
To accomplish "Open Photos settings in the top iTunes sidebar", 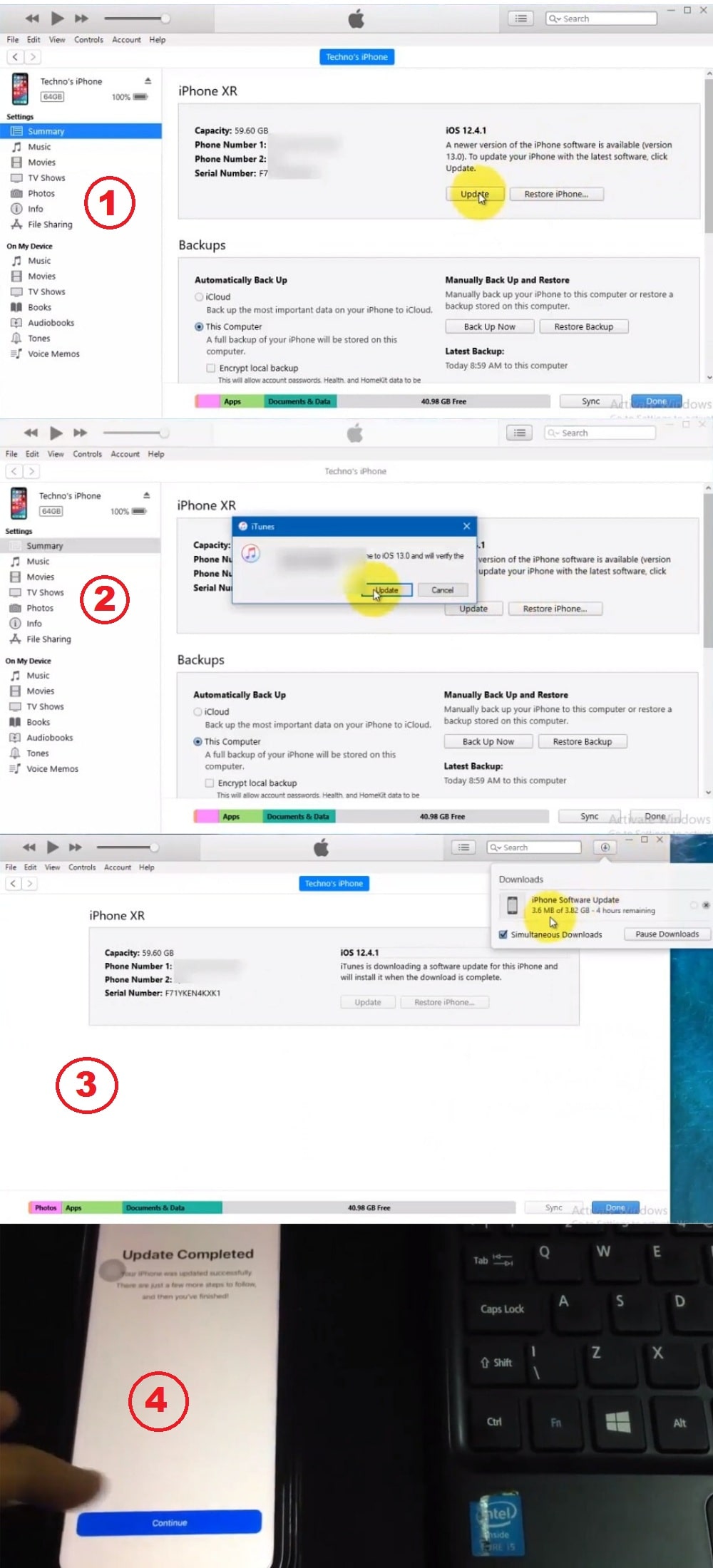I will click(x=41, y=193).
